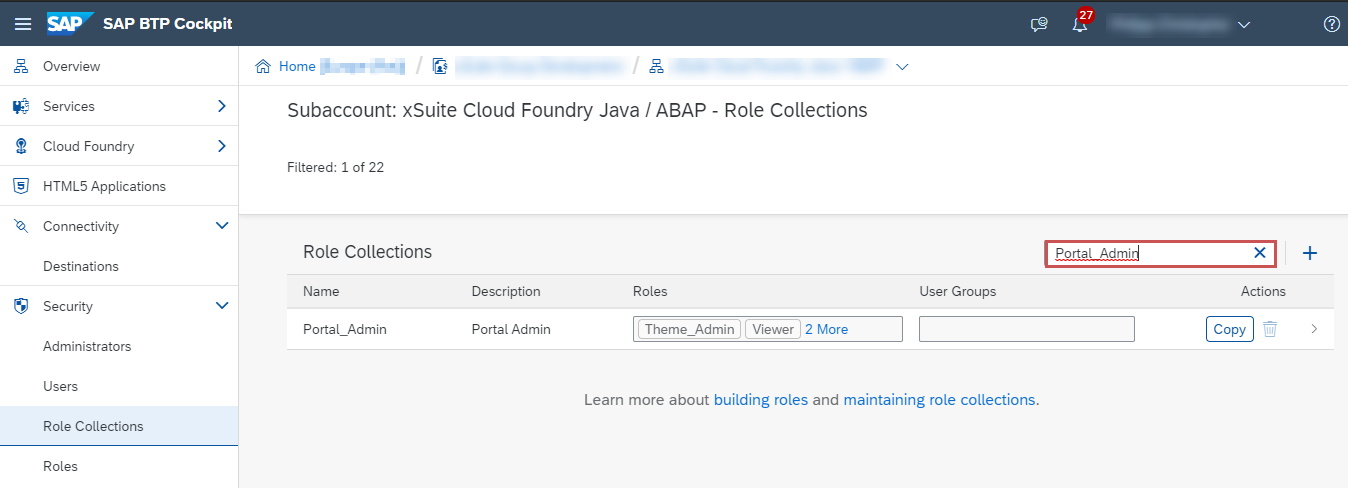Screen dimensions: 1348x488
Task: Click the help question mark icon
Action: (1331, 24)
